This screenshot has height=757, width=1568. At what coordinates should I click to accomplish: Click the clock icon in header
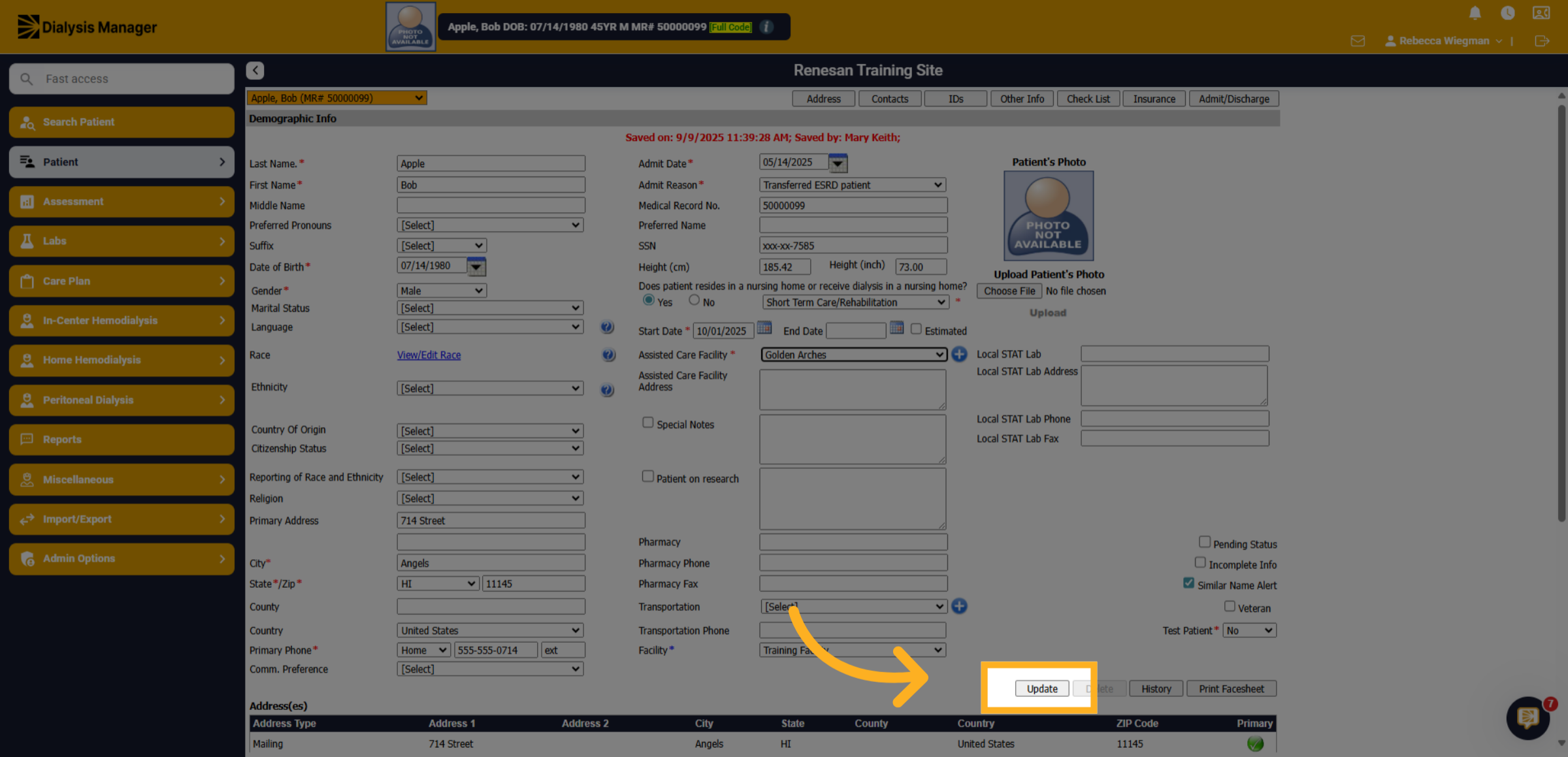(1507, 13)
